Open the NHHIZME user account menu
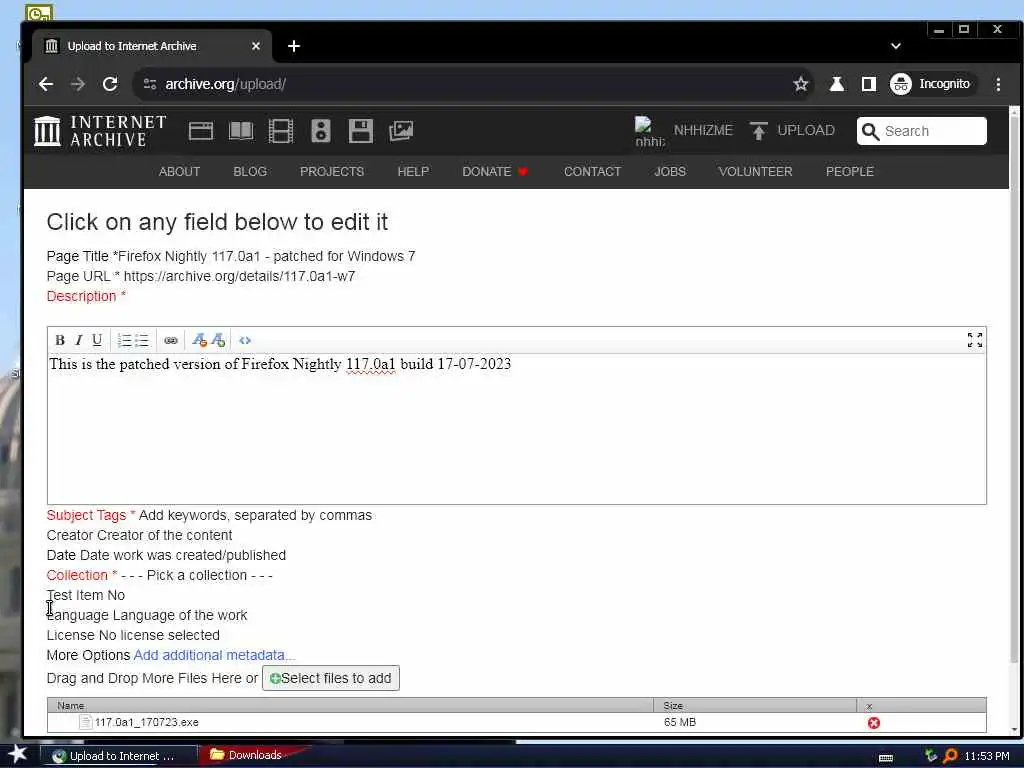The width and height of the screenshot is (1024, 768). pyautogui.click(x=684, y=131)
